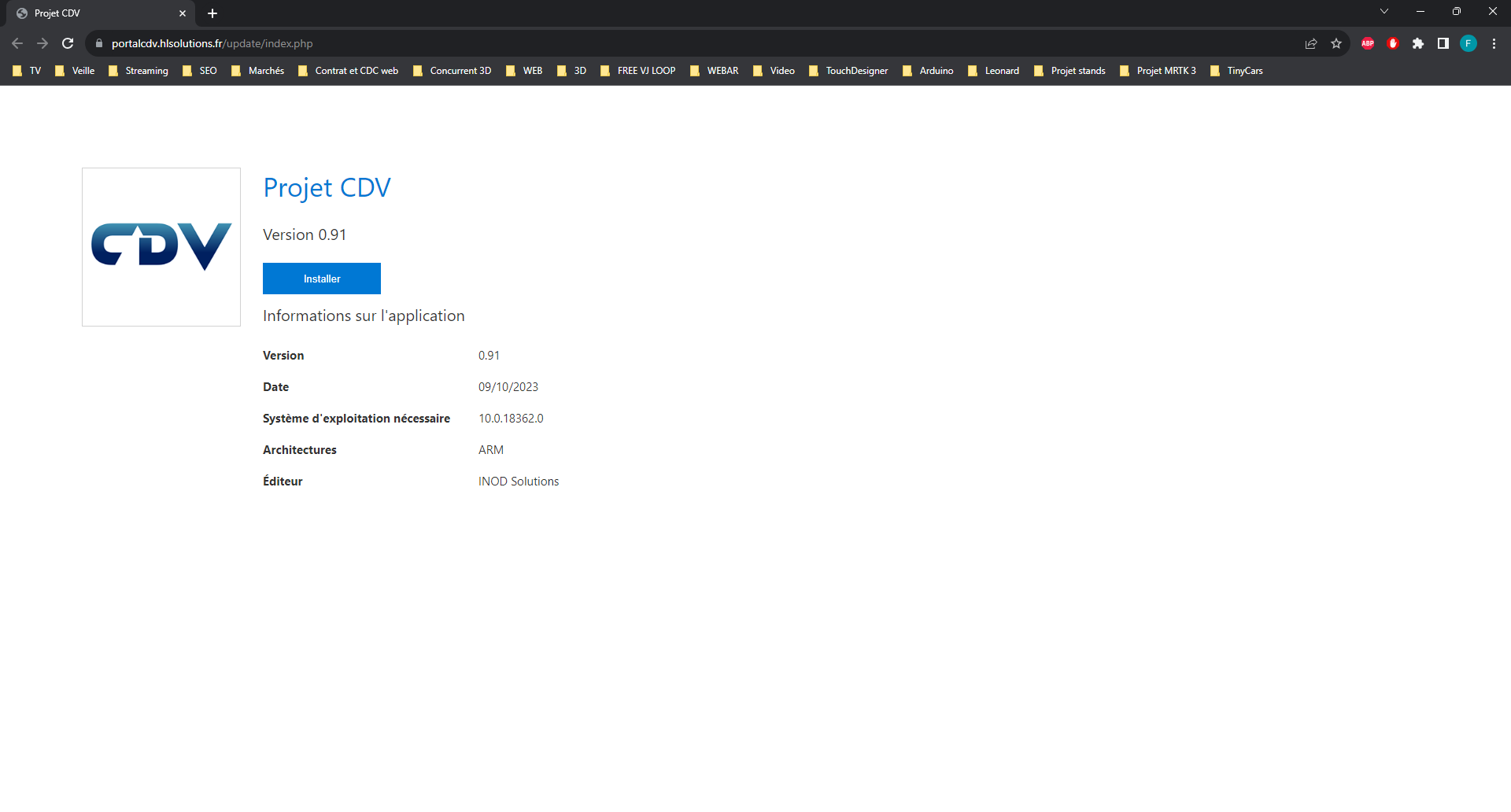This screenshot has width=1511, height=812.
Task: Open the Streaming bookmarks folder
Action: click(x=139, y=71)
